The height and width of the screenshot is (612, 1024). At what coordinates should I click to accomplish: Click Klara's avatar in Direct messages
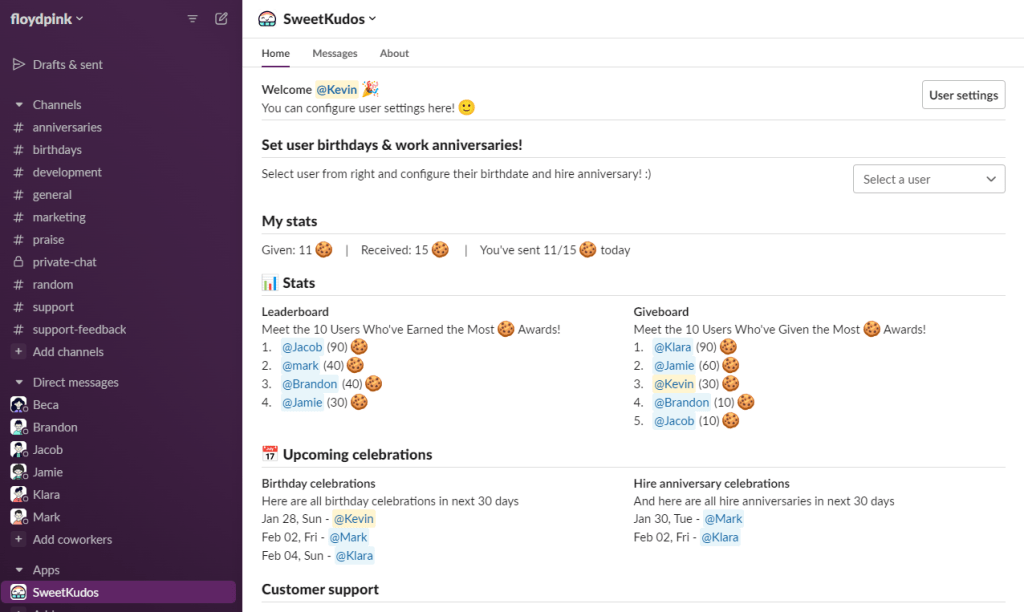click(18, 495)
